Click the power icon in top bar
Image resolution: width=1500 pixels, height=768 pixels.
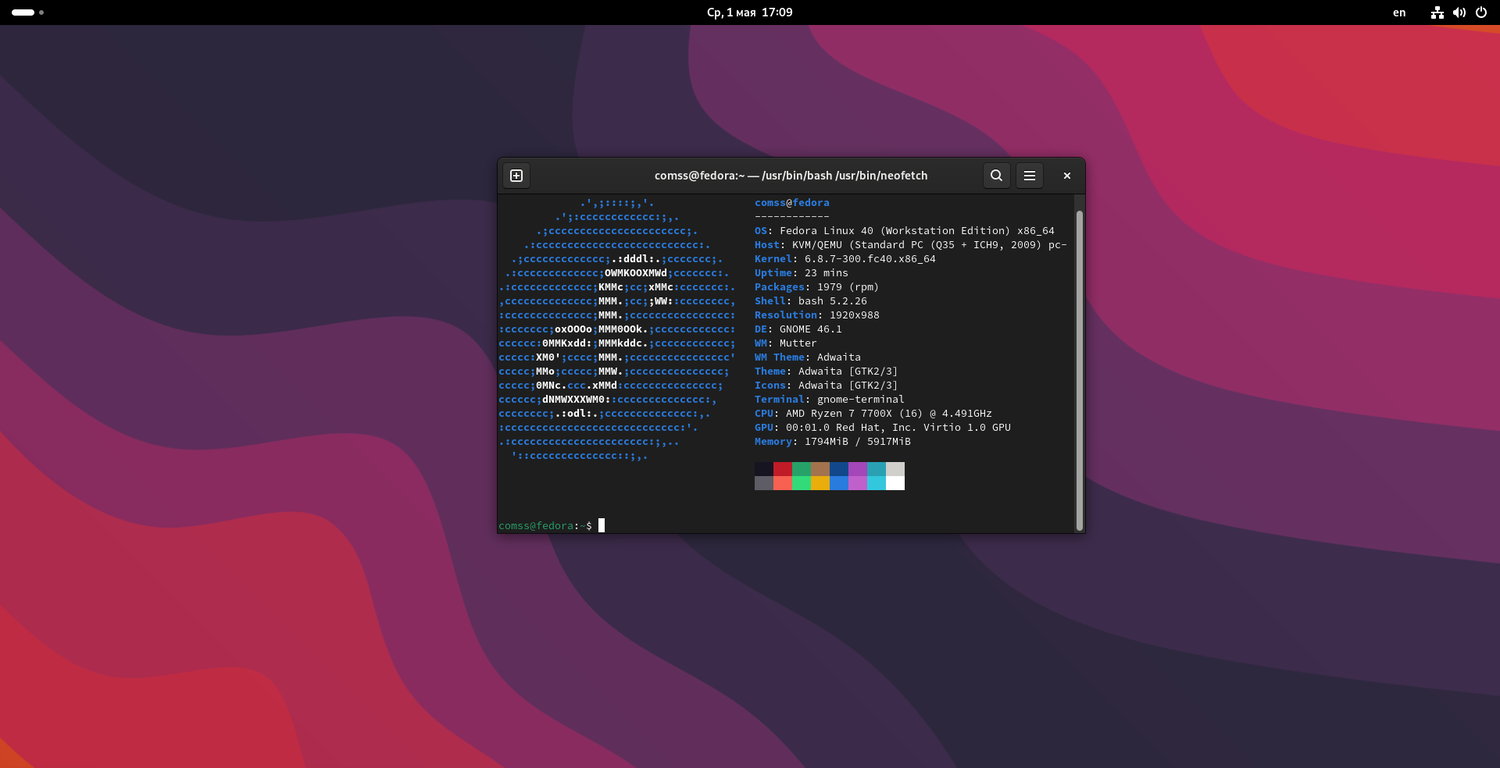coord(1481,13)
